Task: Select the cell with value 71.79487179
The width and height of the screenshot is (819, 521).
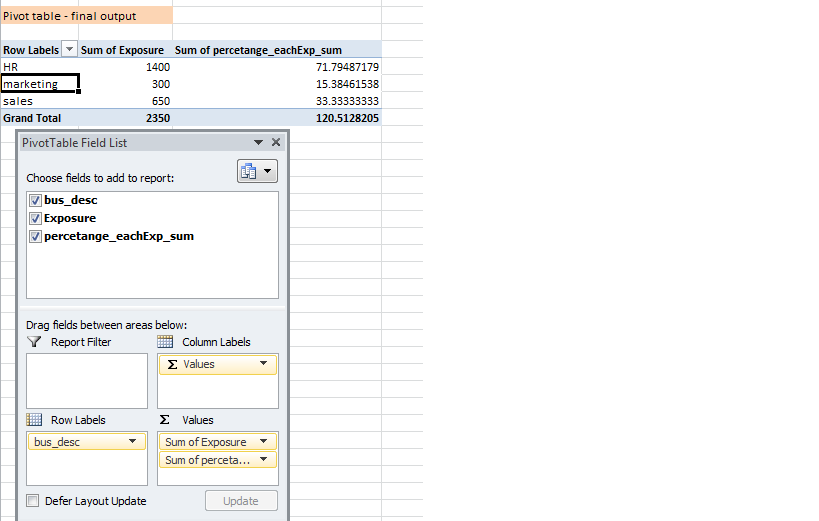Action: [x=277, y=67]
